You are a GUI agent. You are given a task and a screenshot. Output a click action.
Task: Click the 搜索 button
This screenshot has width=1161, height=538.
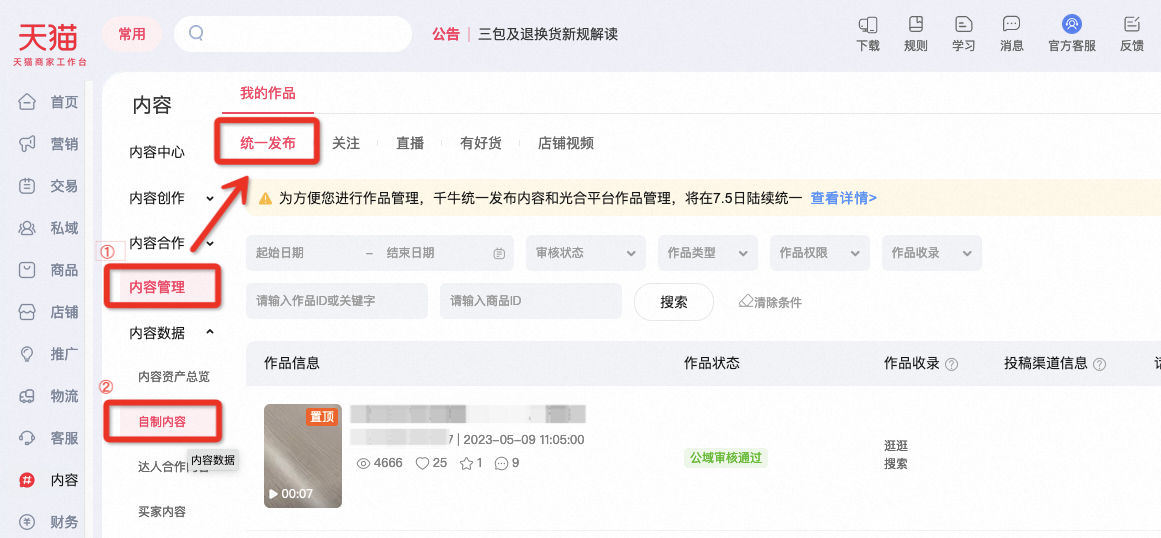point(674,302)
